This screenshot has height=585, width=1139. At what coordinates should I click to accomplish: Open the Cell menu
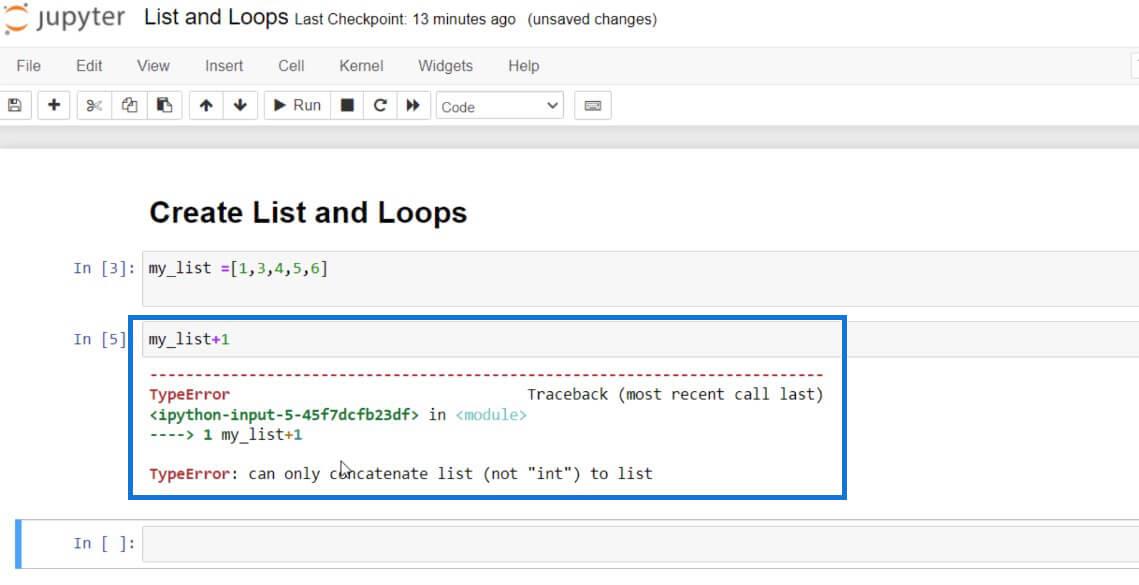pyautogui.click(x=291, y=66)
